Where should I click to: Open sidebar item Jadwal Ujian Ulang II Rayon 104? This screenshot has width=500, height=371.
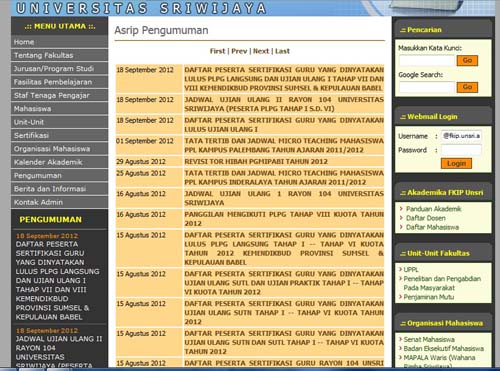[59, 352]
